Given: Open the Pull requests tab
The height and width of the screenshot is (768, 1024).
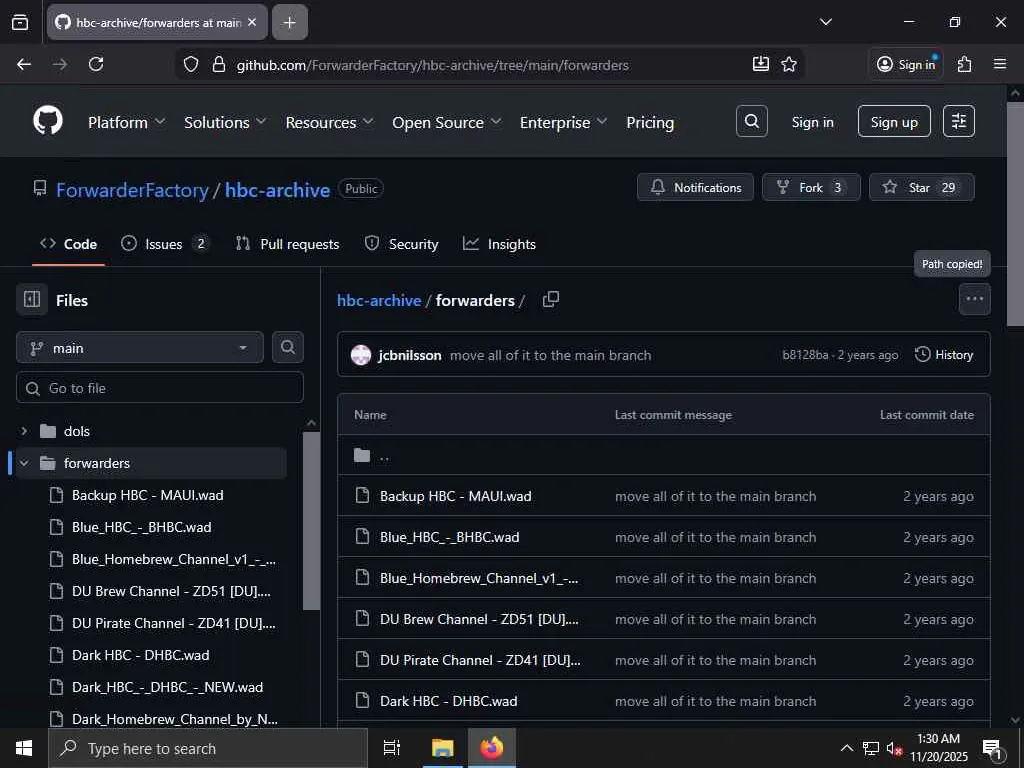Looking at the screenshot, I should 287,244.
